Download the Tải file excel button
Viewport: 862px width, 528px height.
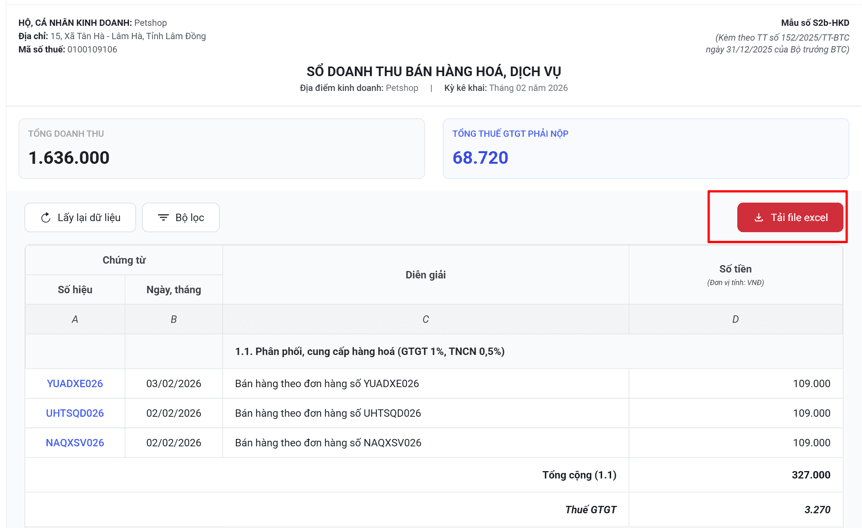point(790,217)
